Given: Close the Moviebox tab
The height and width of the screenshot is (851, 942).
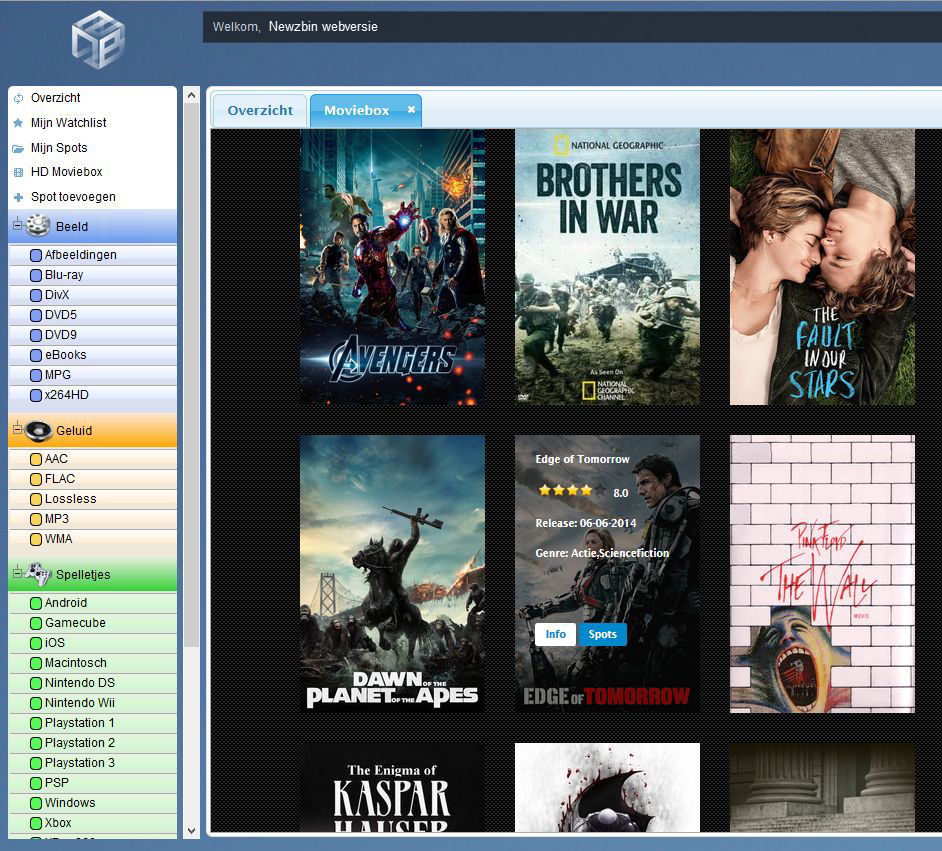Looking at the screenshot, I should [411, 110].
